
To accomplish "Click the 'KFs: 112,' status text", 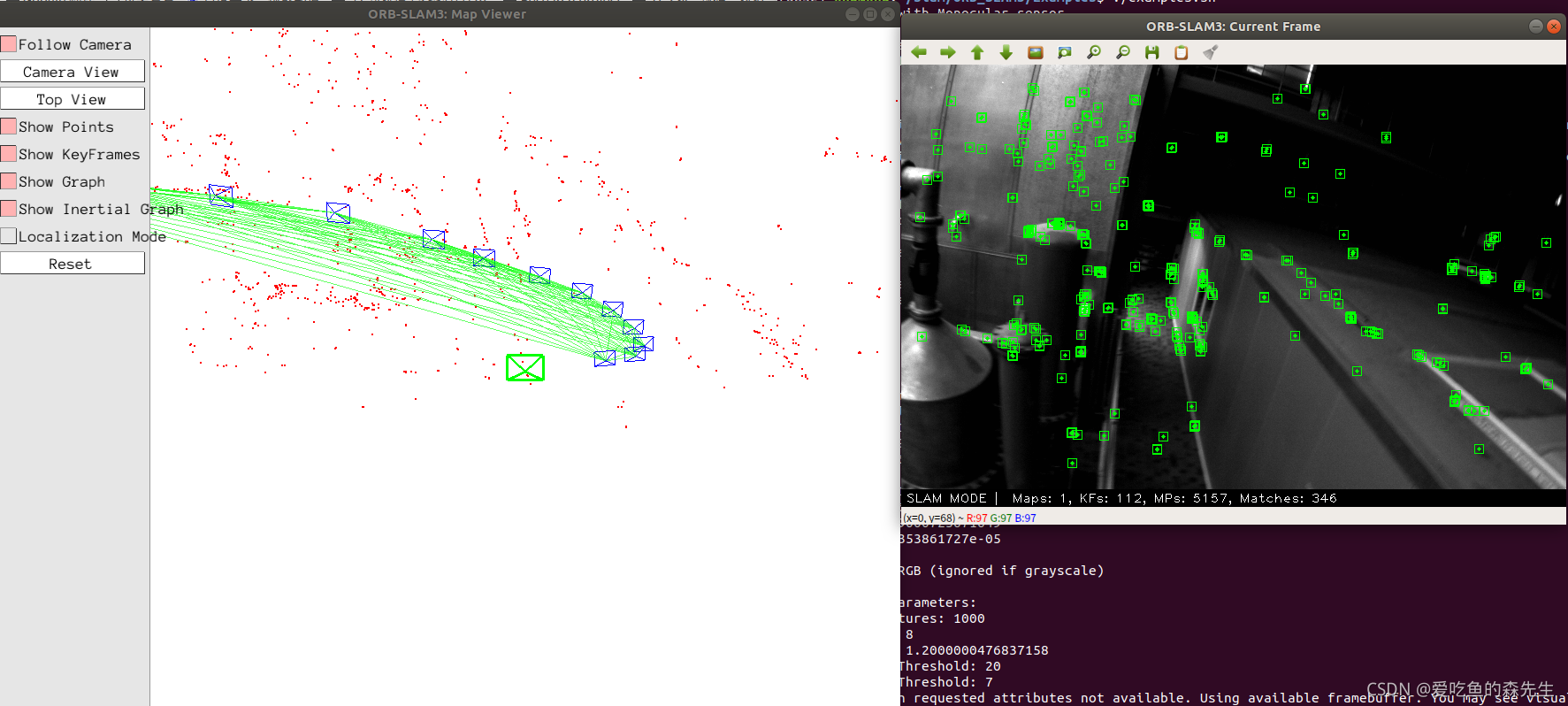I will point(1113,498).
